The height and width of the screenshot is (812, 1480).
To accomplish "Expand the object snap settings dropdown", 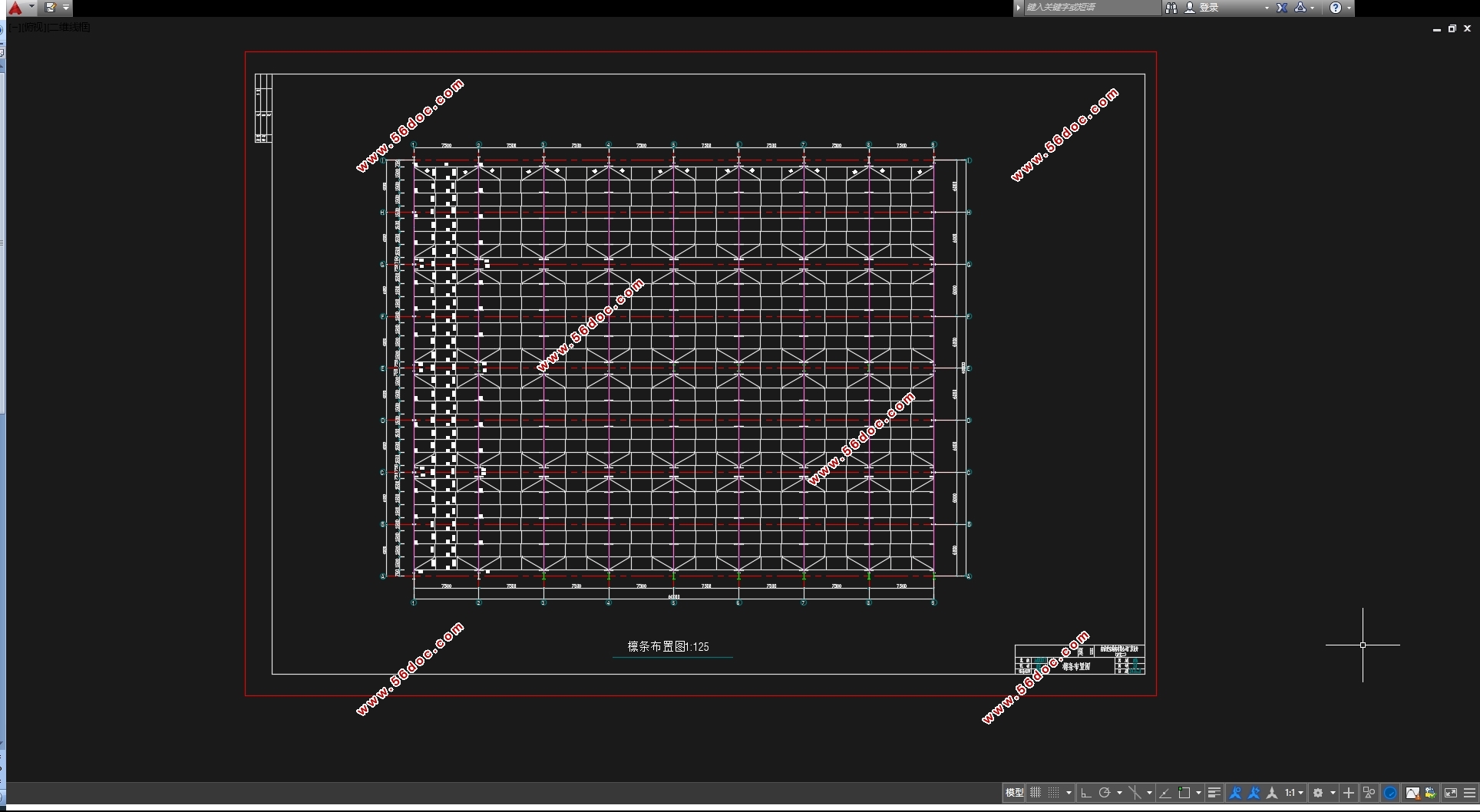I will click(x=1198, y=793).
